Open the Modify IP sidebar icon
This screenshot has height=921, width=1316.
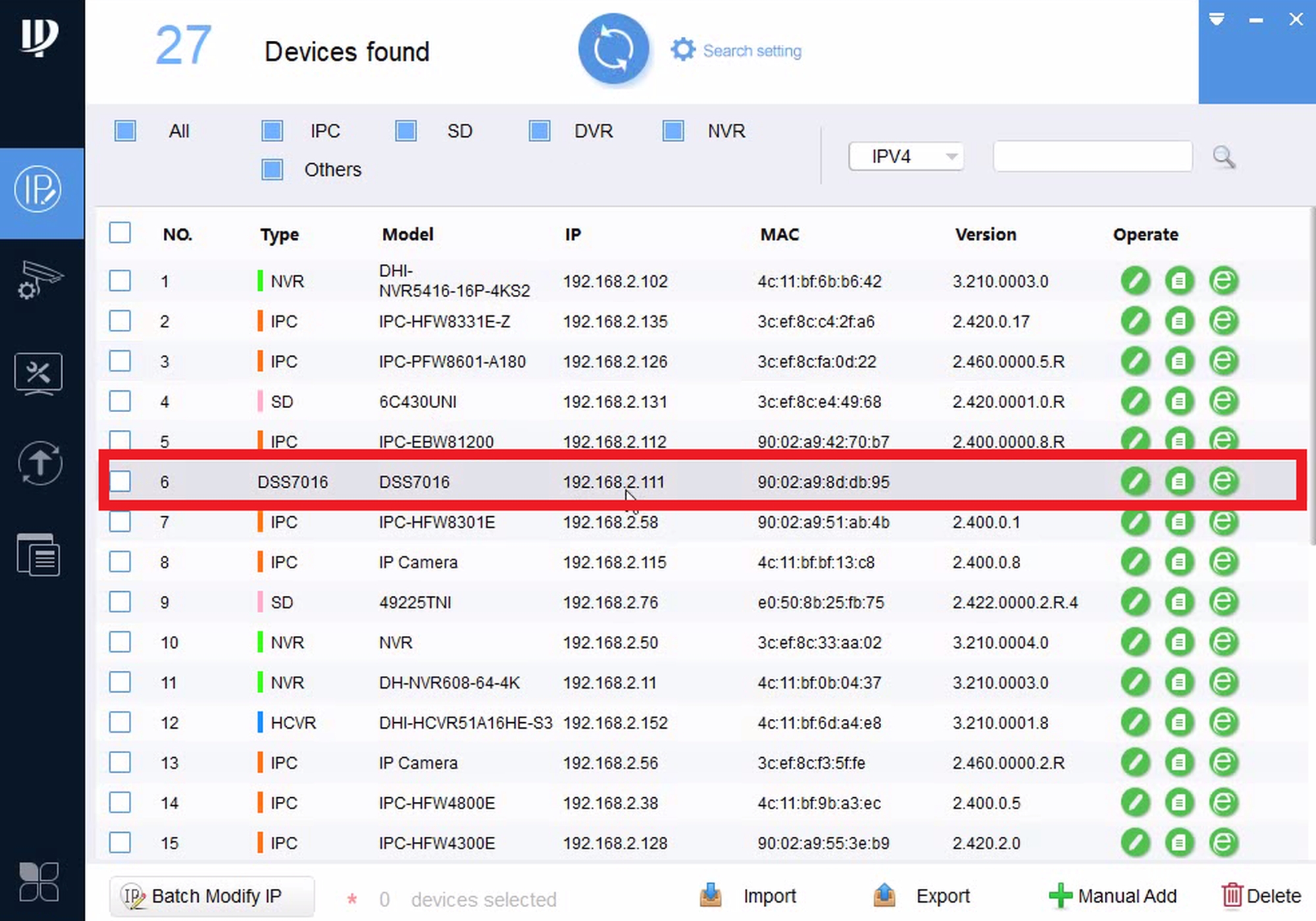[39, 190]
